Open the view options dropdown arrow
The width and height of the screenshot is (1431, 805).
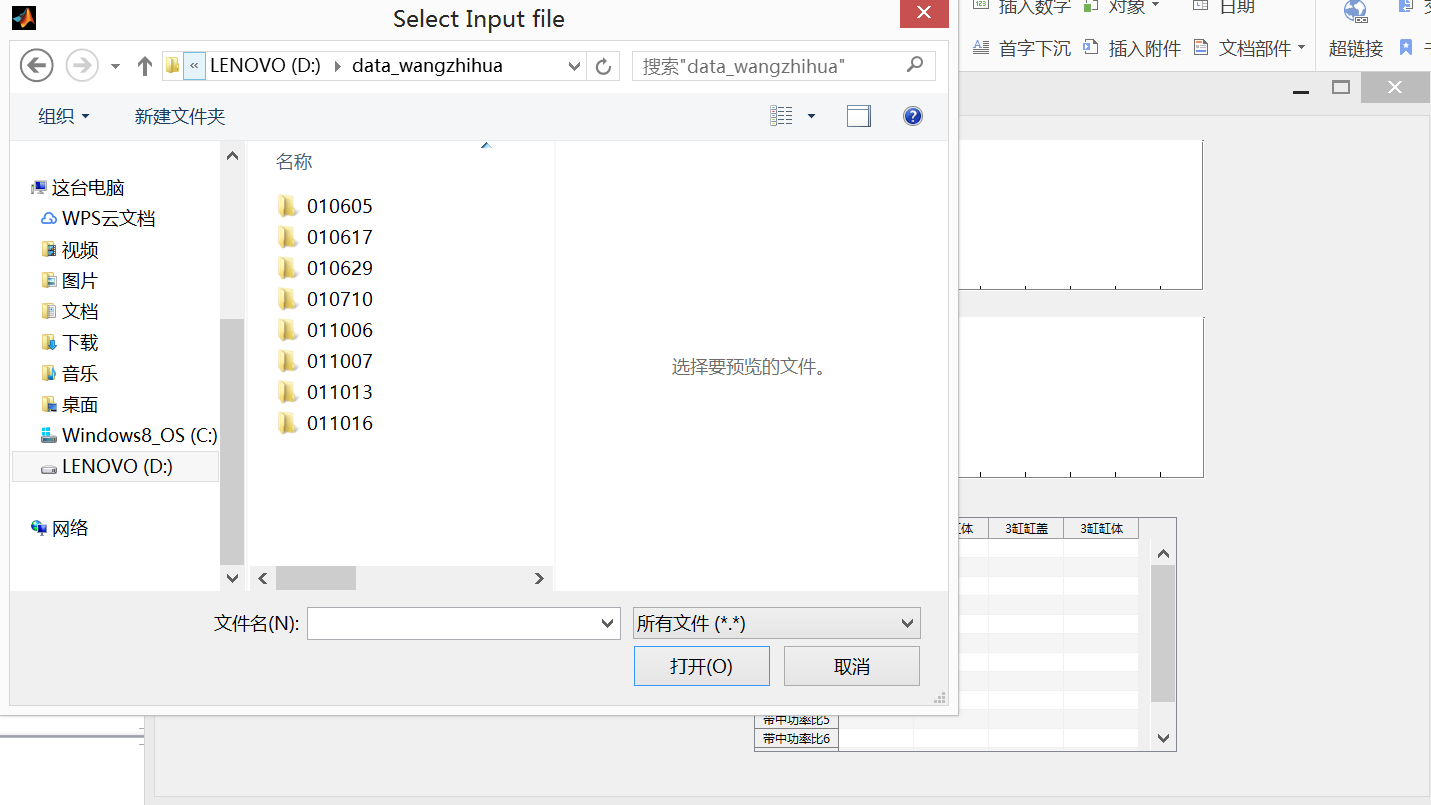click(811, 116)
